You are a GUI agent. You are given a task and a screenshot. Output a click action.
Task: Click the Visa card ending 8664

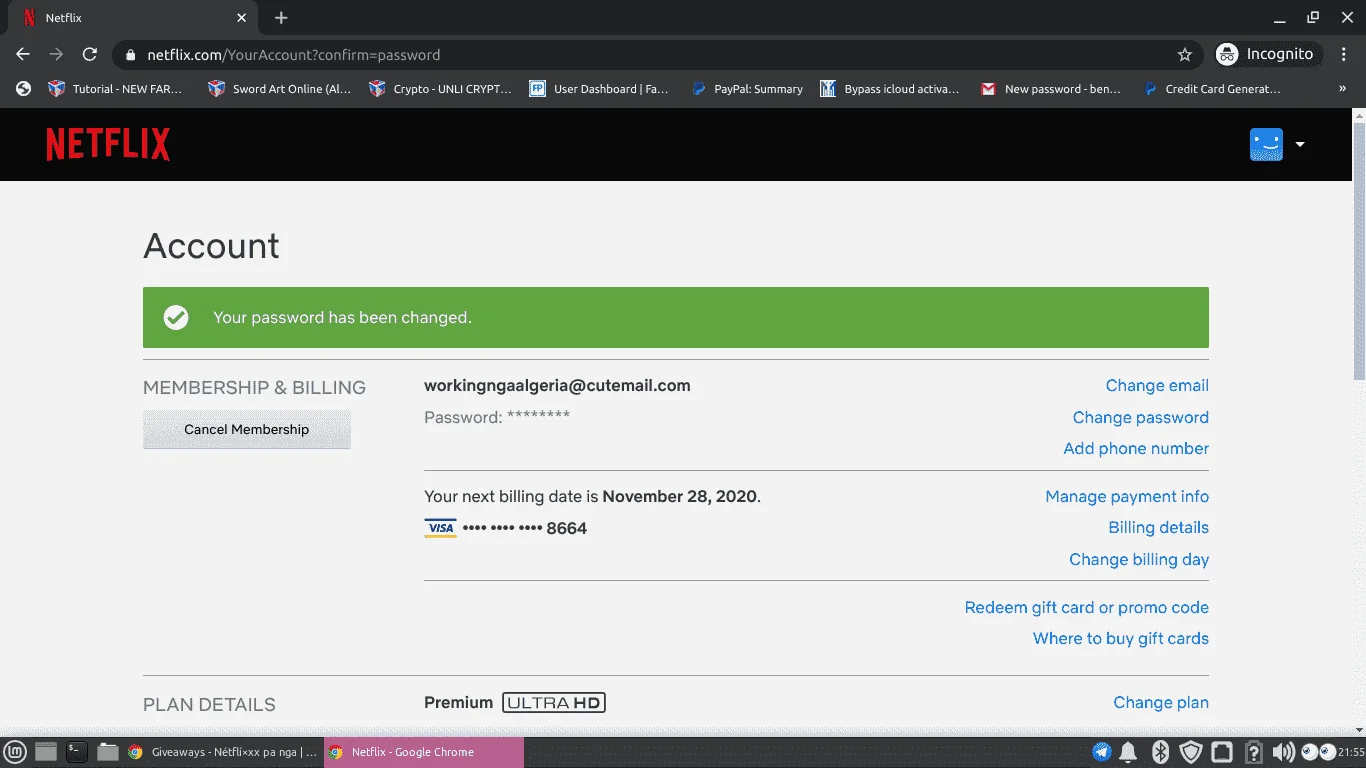coord(505,528)
